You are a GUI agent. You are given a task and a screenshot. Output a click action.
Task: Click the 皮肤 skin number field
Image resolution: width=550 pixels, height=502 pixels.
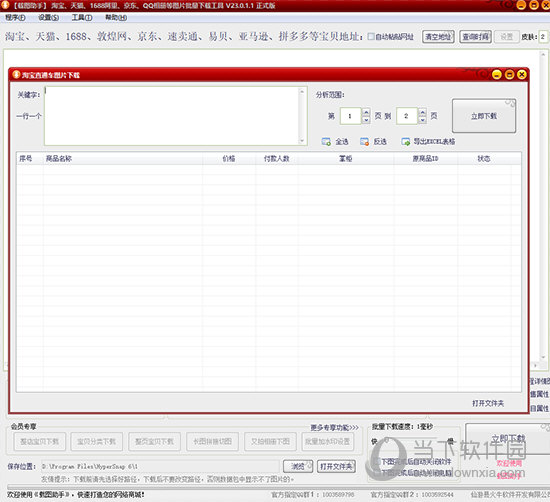[543, 36]
